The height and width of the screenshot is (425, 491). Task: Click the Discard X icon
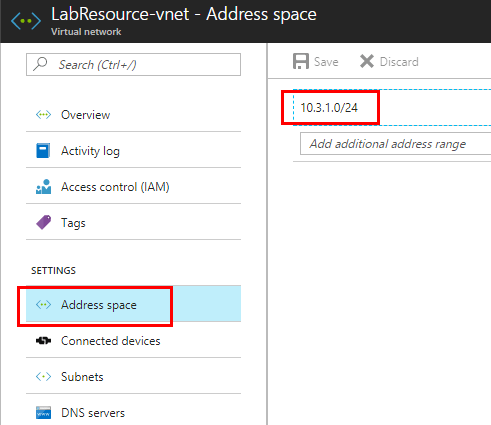tap(367, 61)
